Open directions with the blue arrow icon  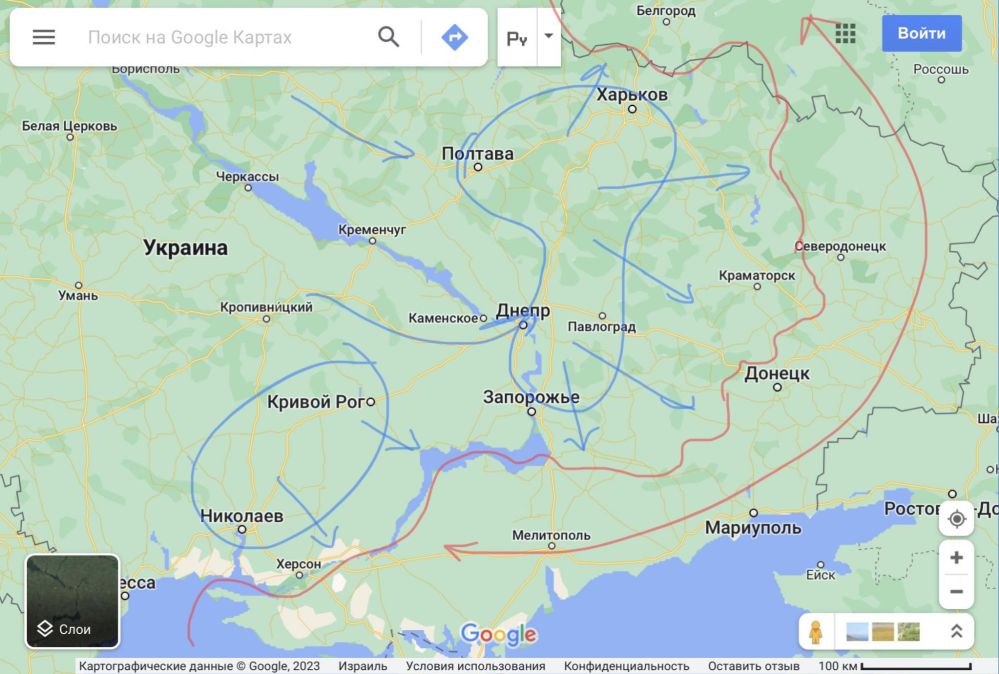[x=454, y=38]
